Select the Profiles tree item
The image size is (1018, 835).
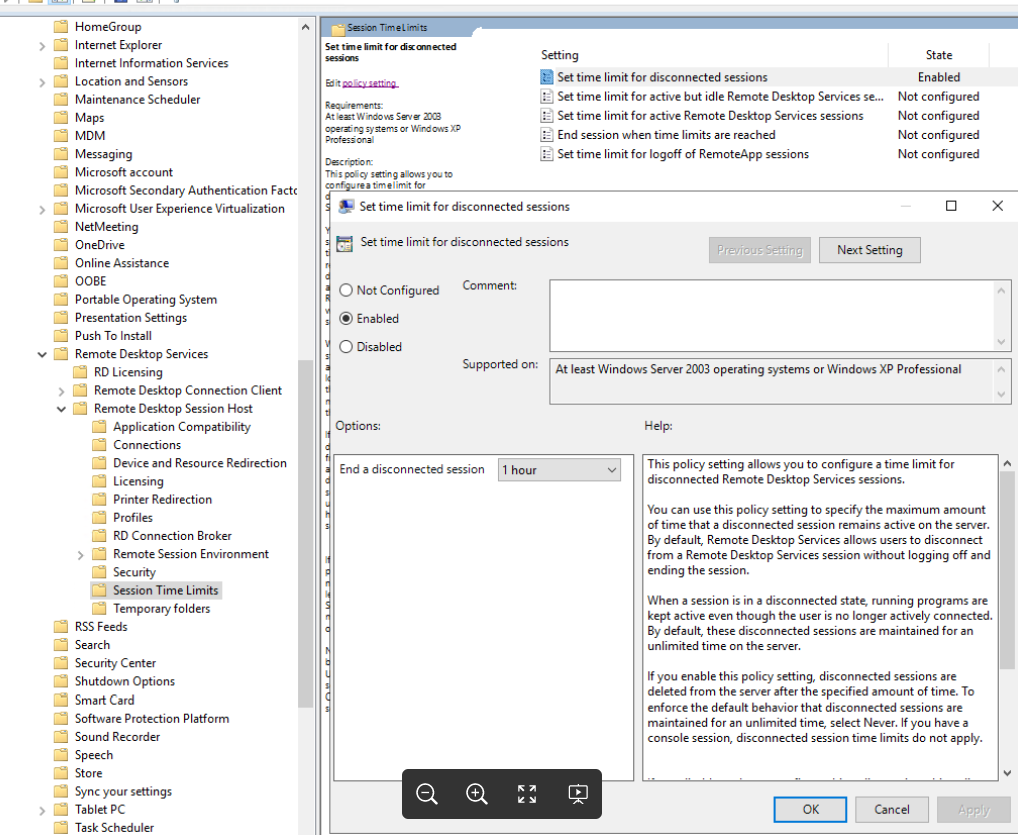[x=133, y=517]
